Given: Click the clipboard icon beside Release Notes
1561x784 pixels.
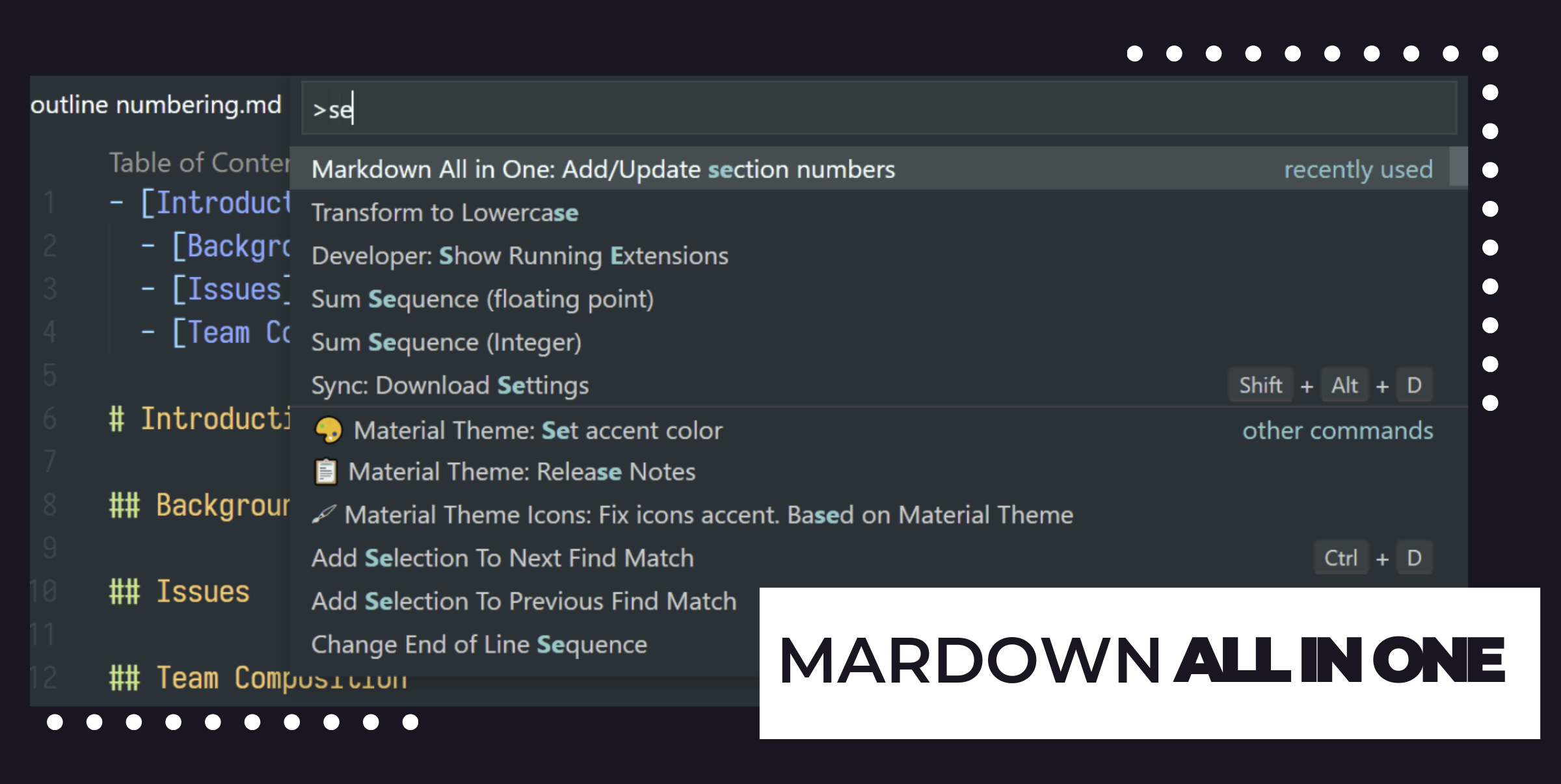Looking at the screenshot, I should (x=326, y=472).
